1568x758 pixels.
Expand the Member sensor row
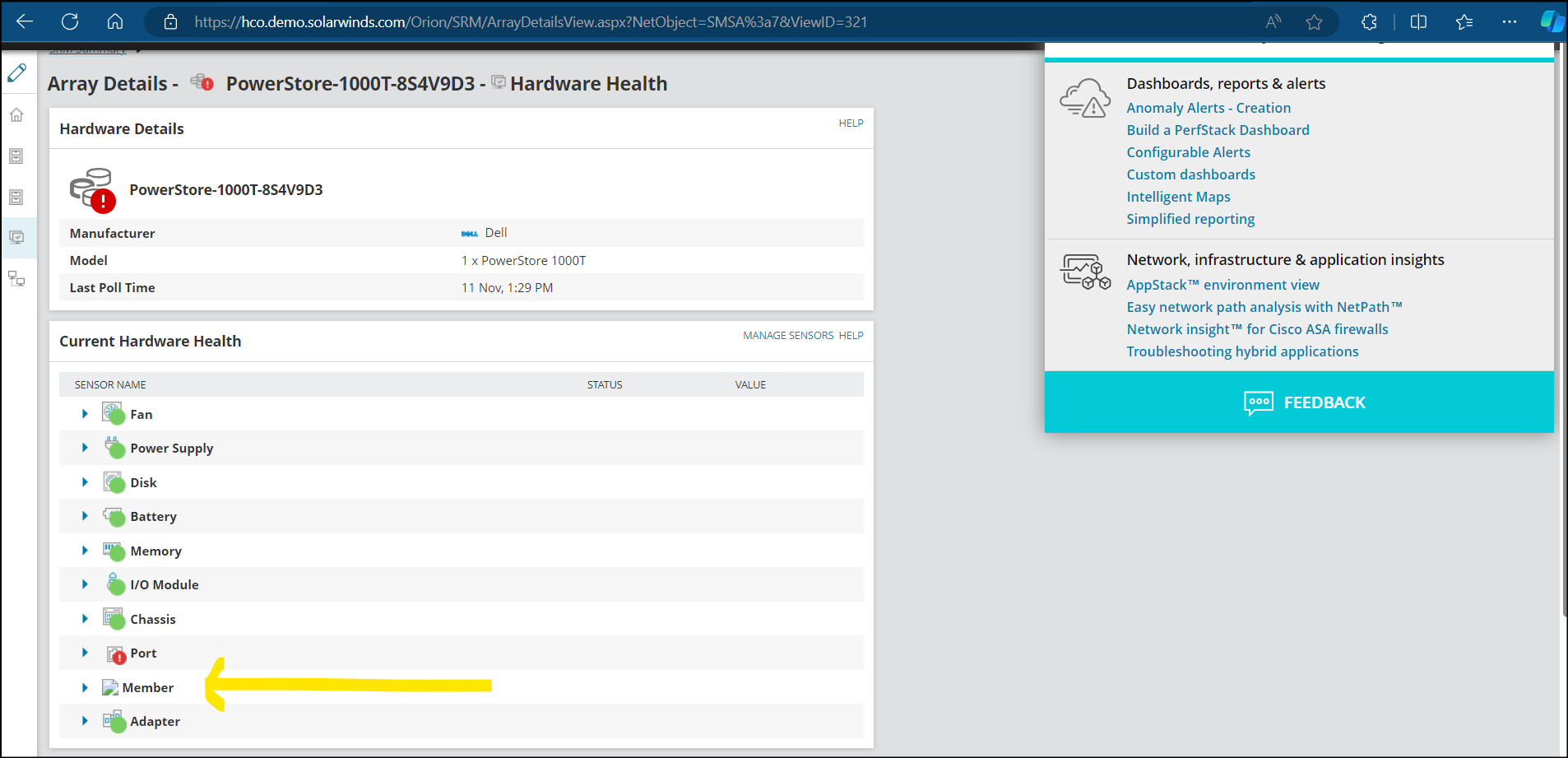85,687
